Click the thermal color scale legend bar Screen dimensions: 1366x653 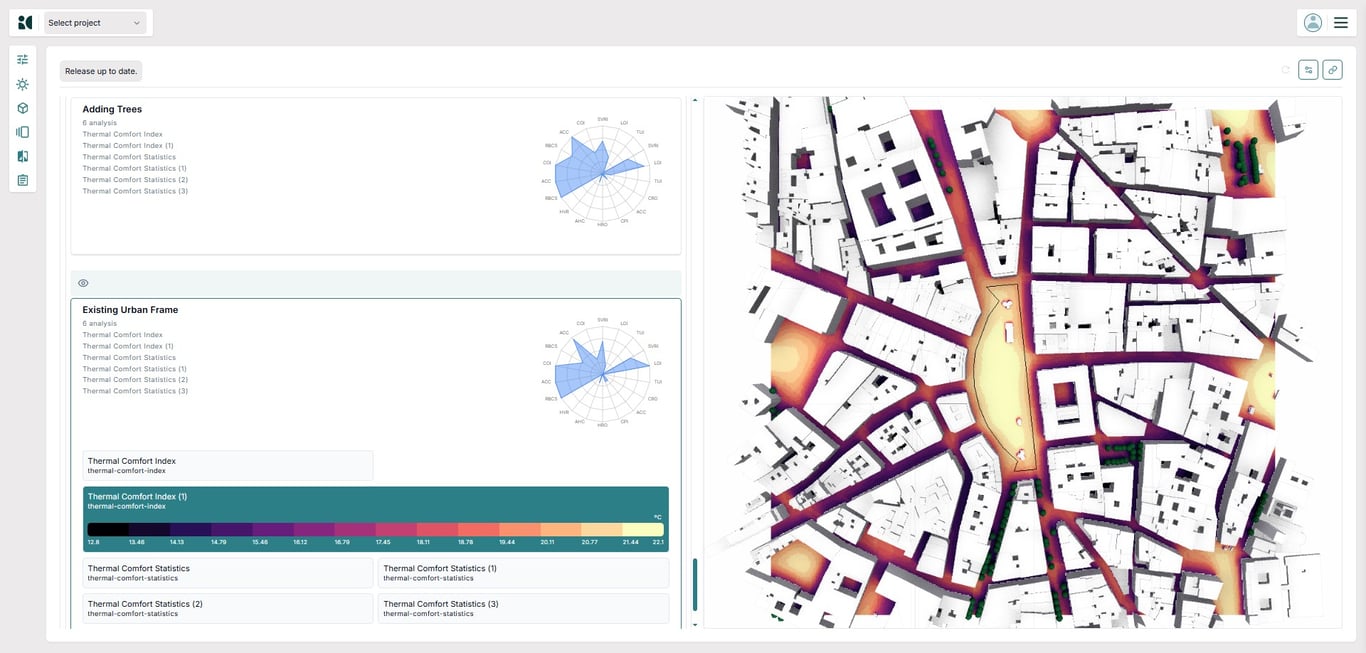coord(375,529)
